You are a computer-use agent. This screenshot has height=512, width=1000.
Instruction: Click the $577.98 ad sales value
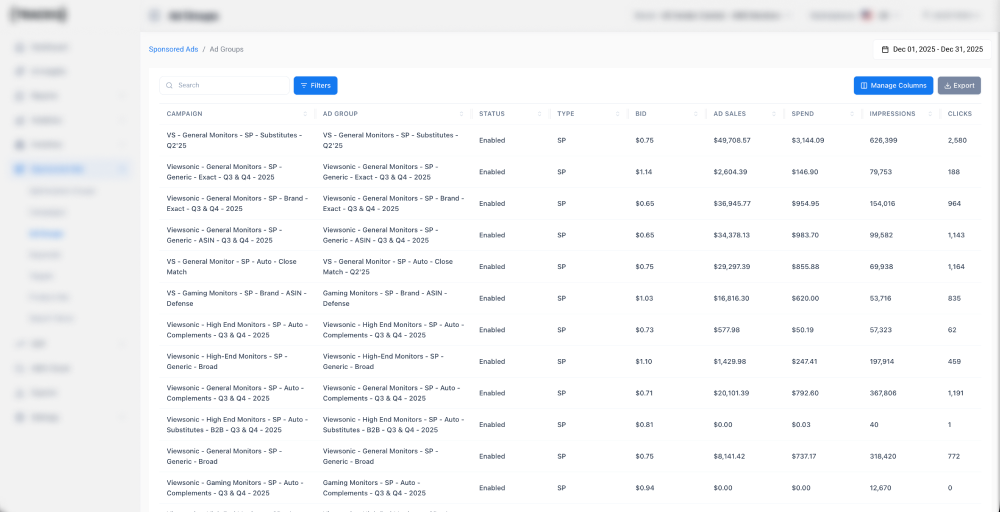(727, 330)
